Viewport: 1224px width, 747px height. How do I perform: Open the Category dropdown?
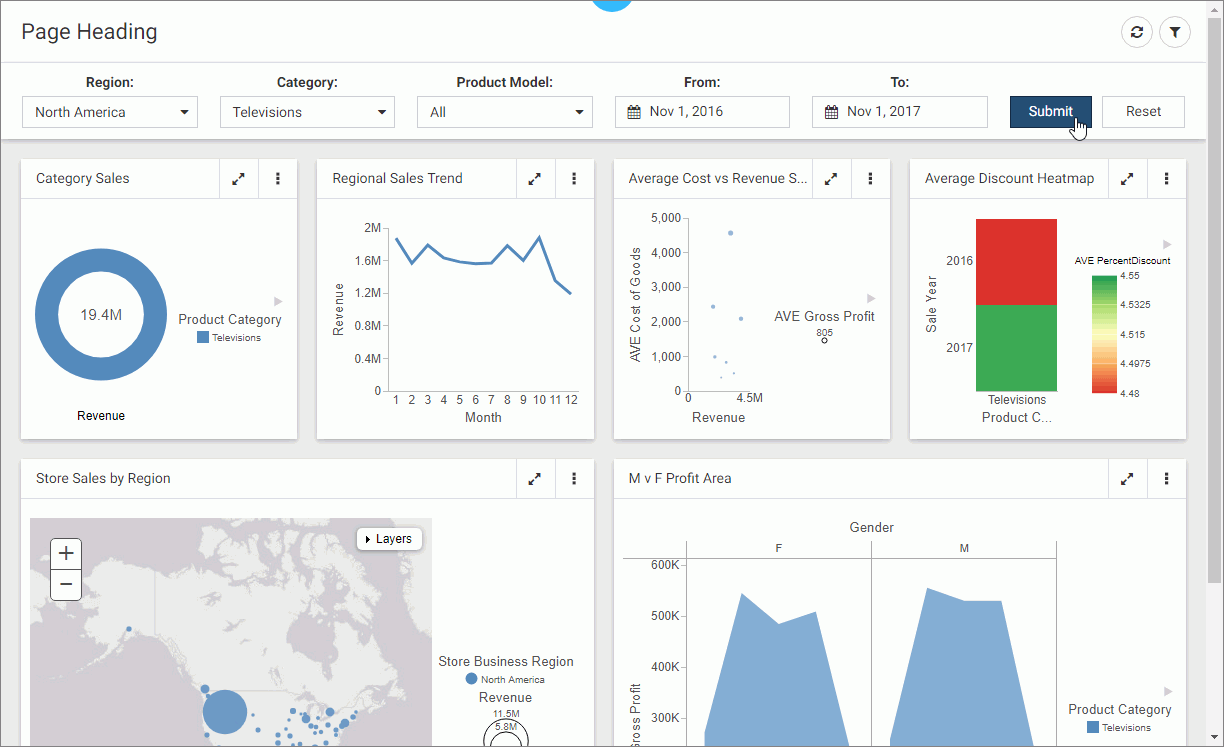coord(307,112)
